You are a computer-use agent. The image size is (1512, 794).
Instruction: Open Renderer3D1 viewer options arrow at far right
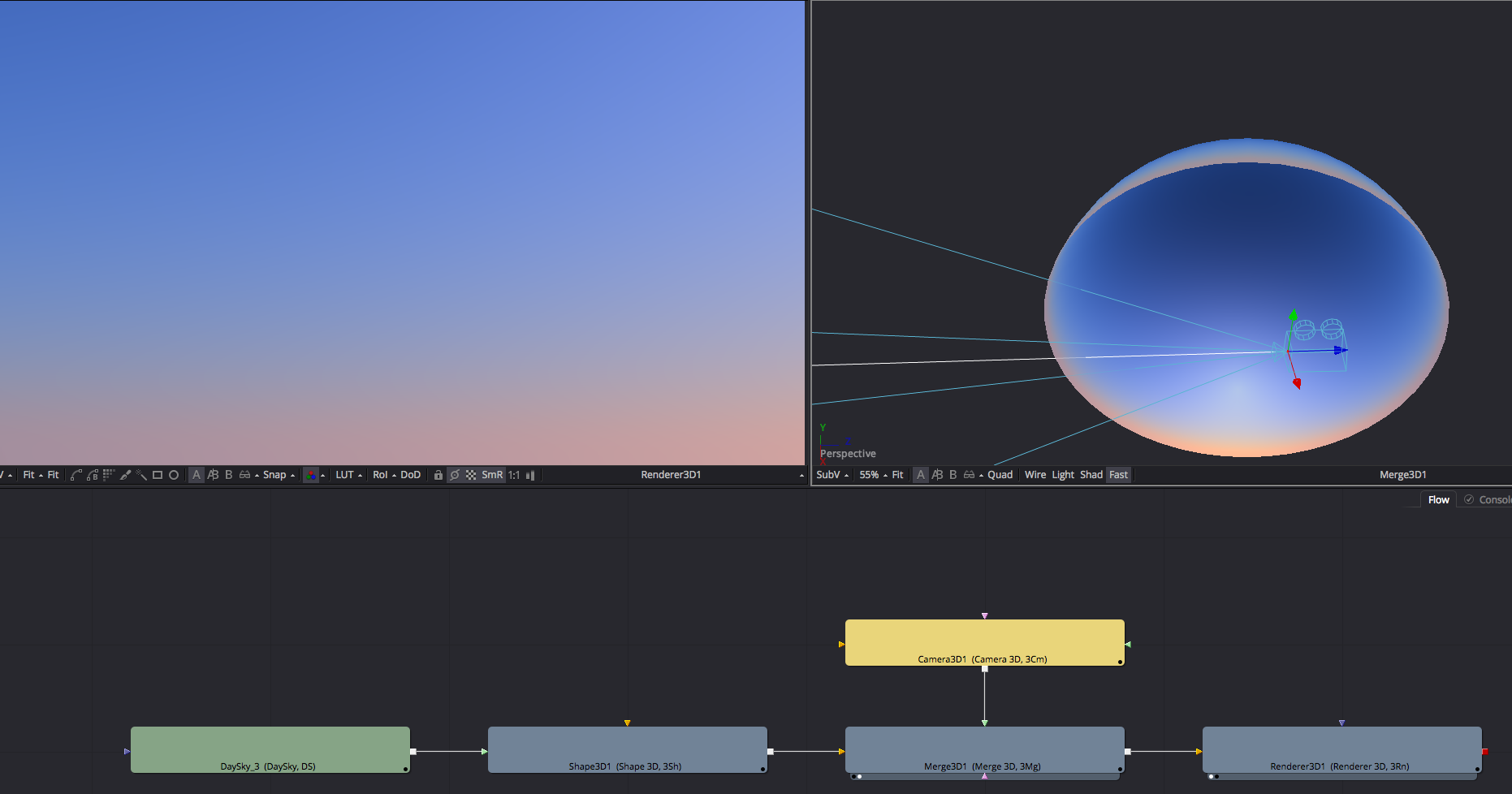tap(801, 476)
